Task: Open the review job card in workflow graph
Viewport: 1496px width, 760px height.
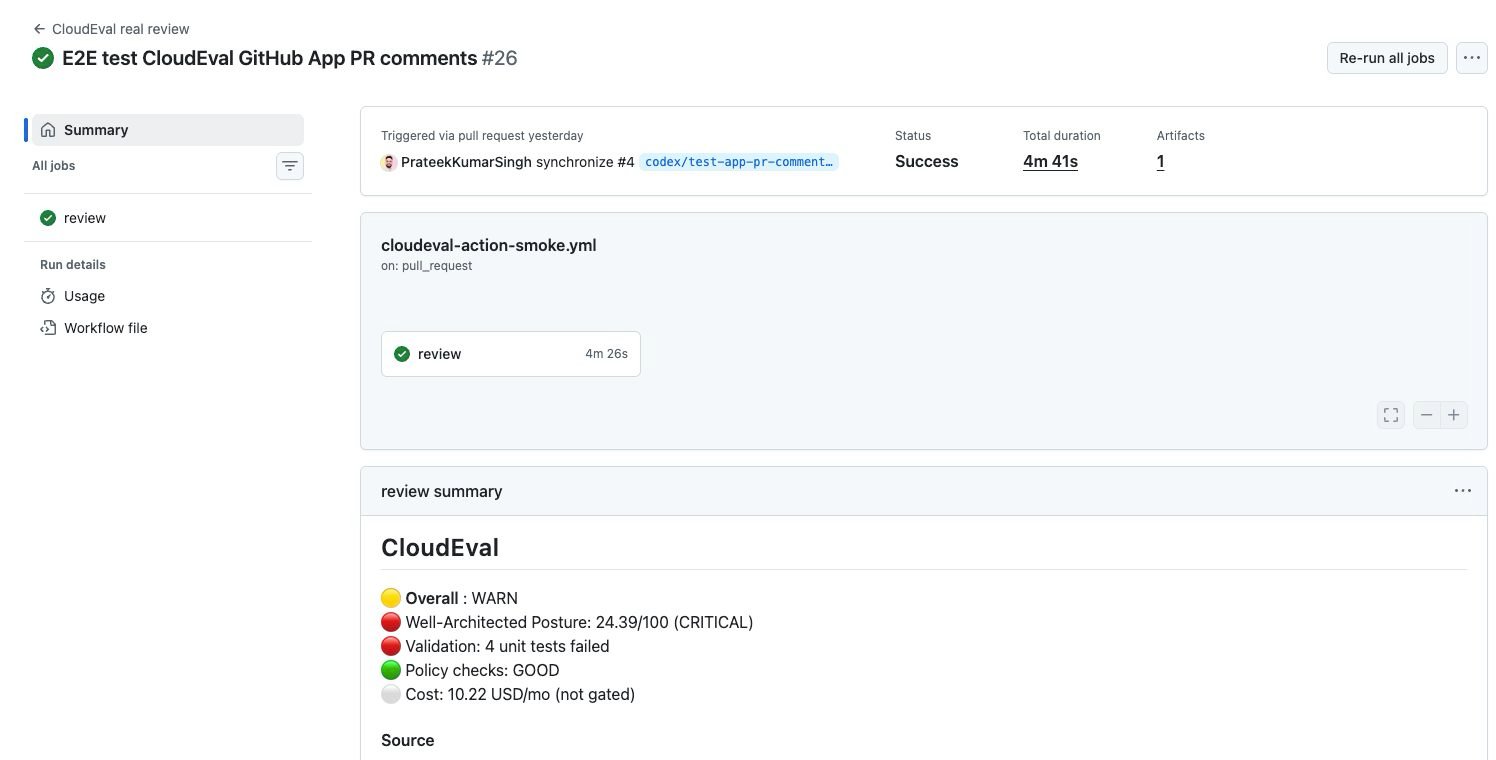Action: 511,354
